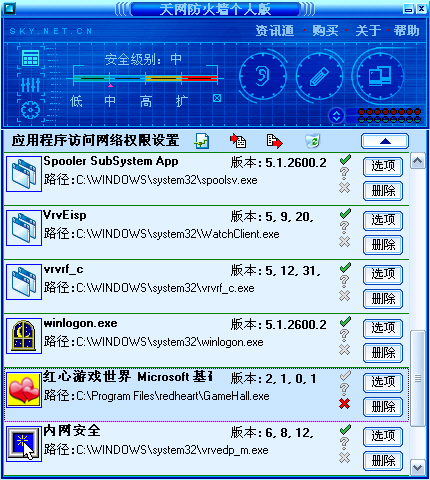The image size is (430, 480).
Task: Click 选项 for VrvEisp
Action: point(383,220)
